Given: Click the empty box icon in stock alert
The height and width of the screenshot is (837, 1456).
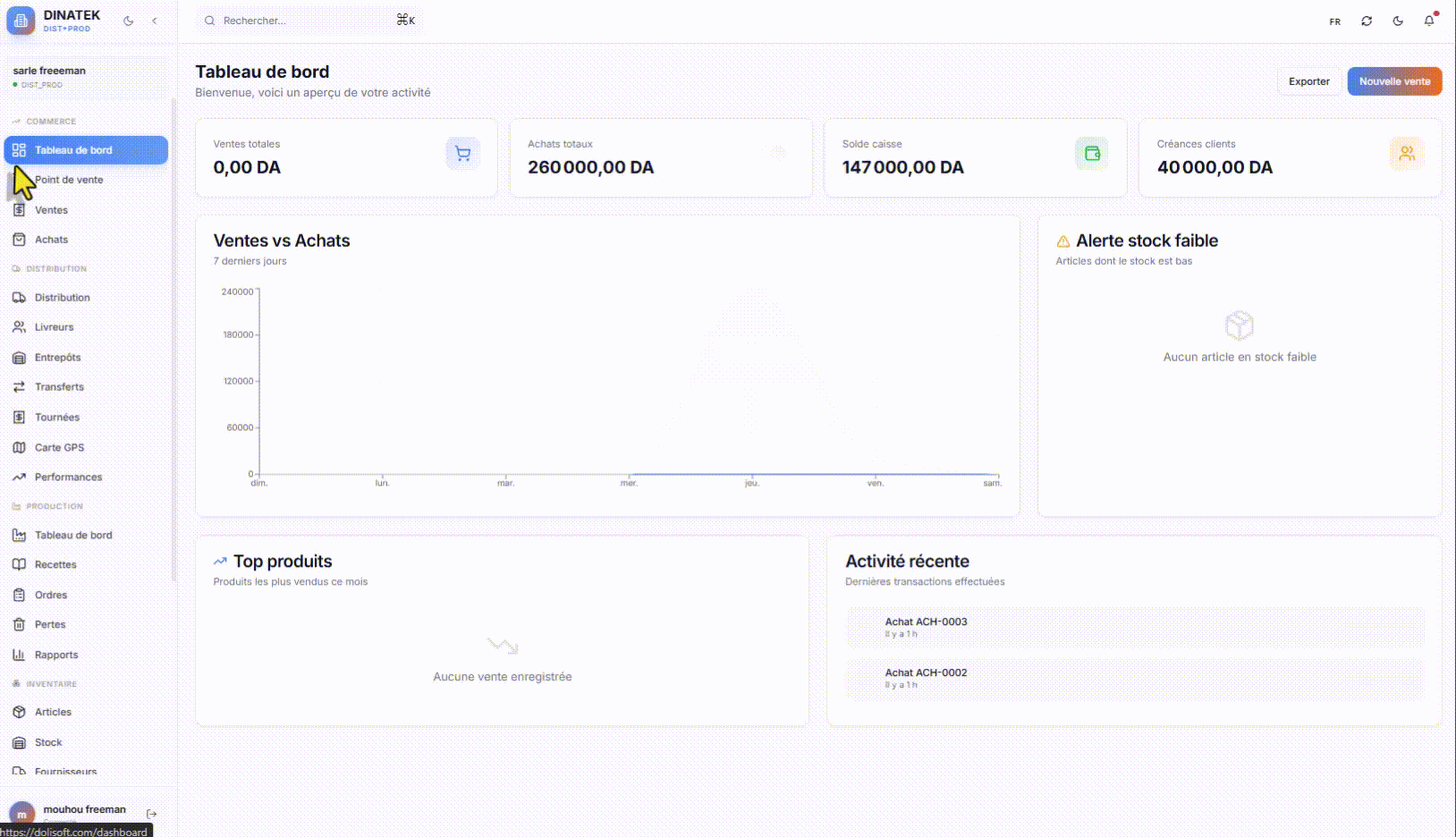Looking at the screenshot, I should (x=1239, y=325).
